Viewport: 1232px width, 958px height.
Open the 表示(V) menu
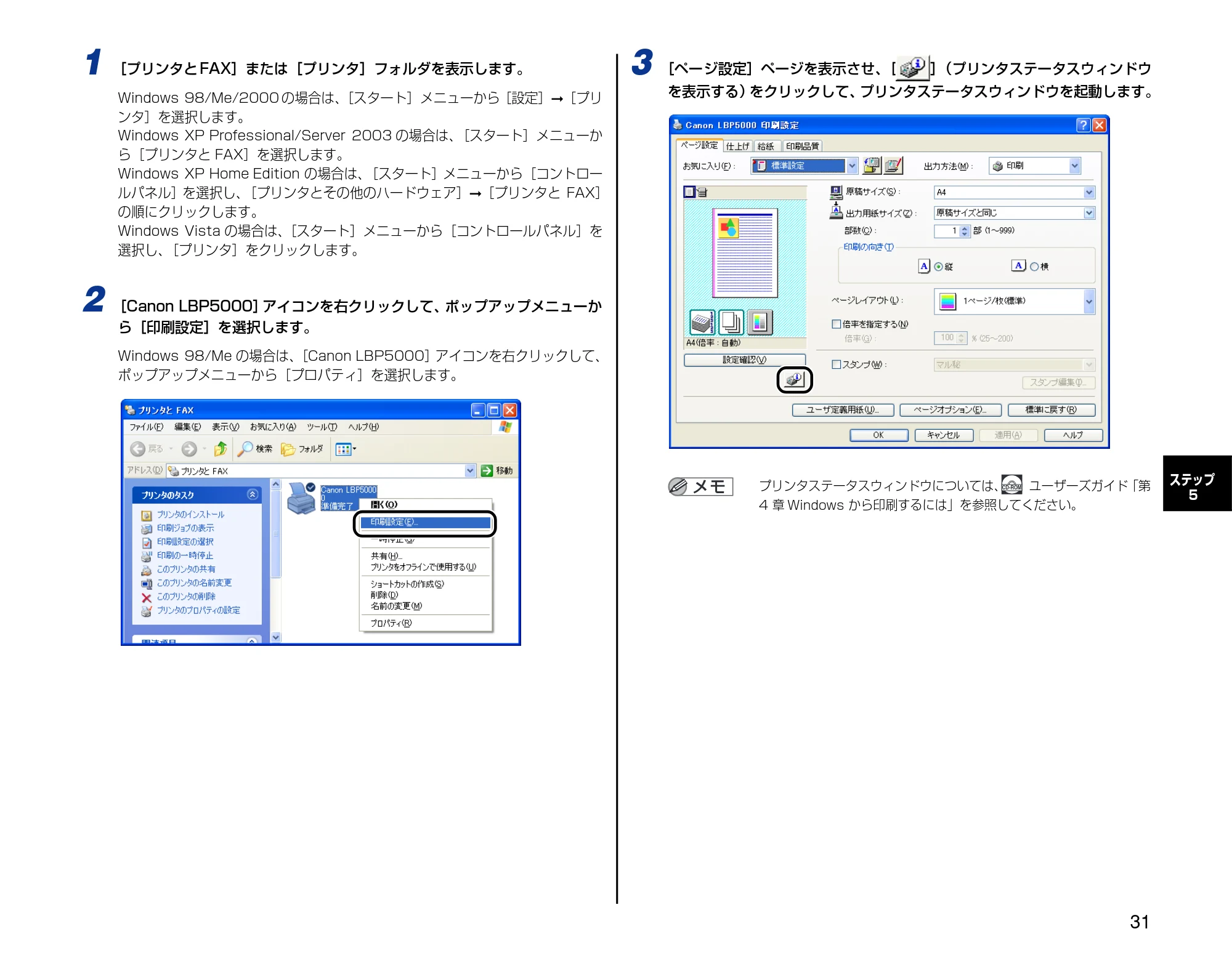click(225, 427)
